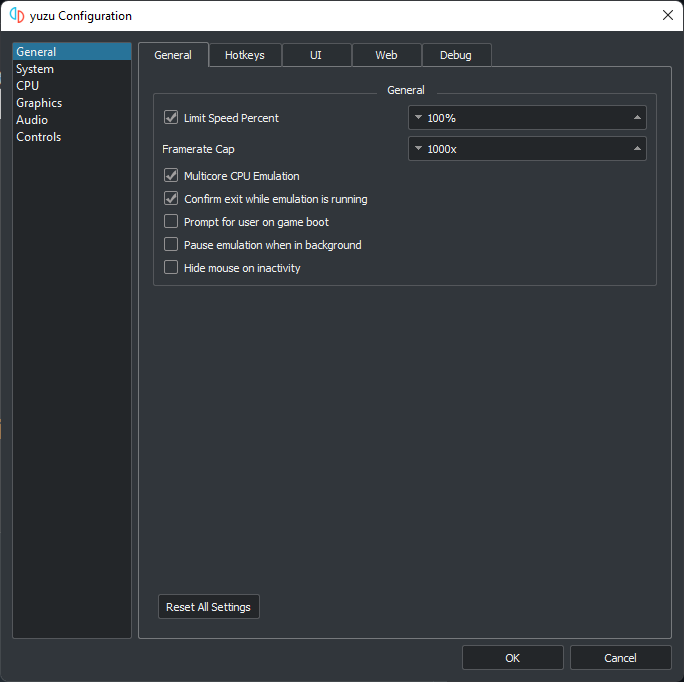Switch to the Web tab
This screenshot has height=682, width=684.
[x=386, y=55]
